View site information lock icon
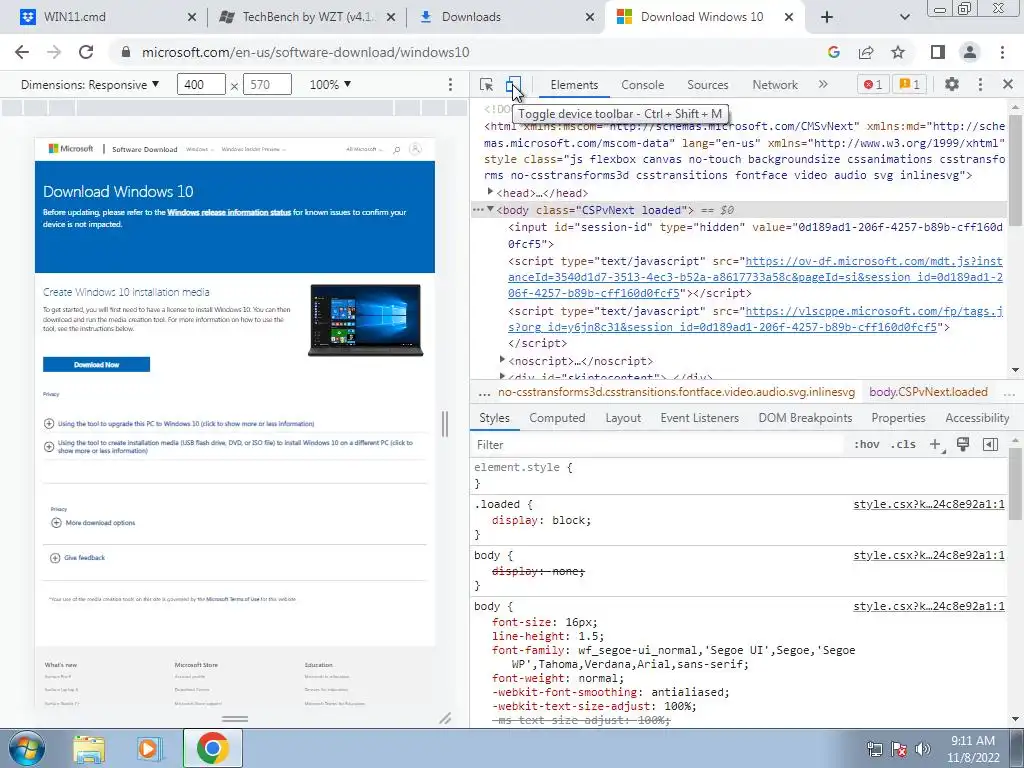Screen dimensions: 1024x768 point(126,52)
